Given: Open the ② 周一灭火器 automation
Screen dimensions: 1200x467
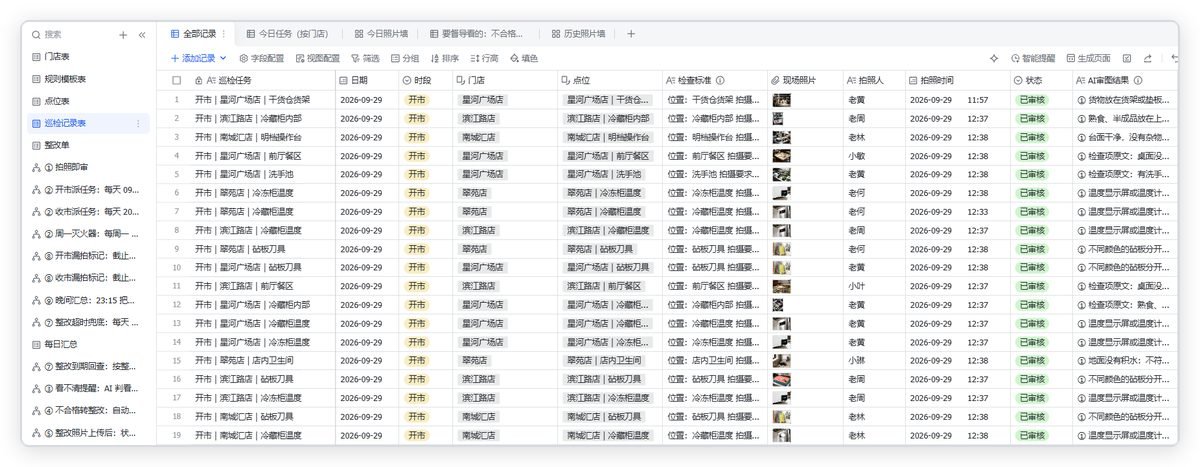Looking at the screenshot, I should click(x=86, y=233).
